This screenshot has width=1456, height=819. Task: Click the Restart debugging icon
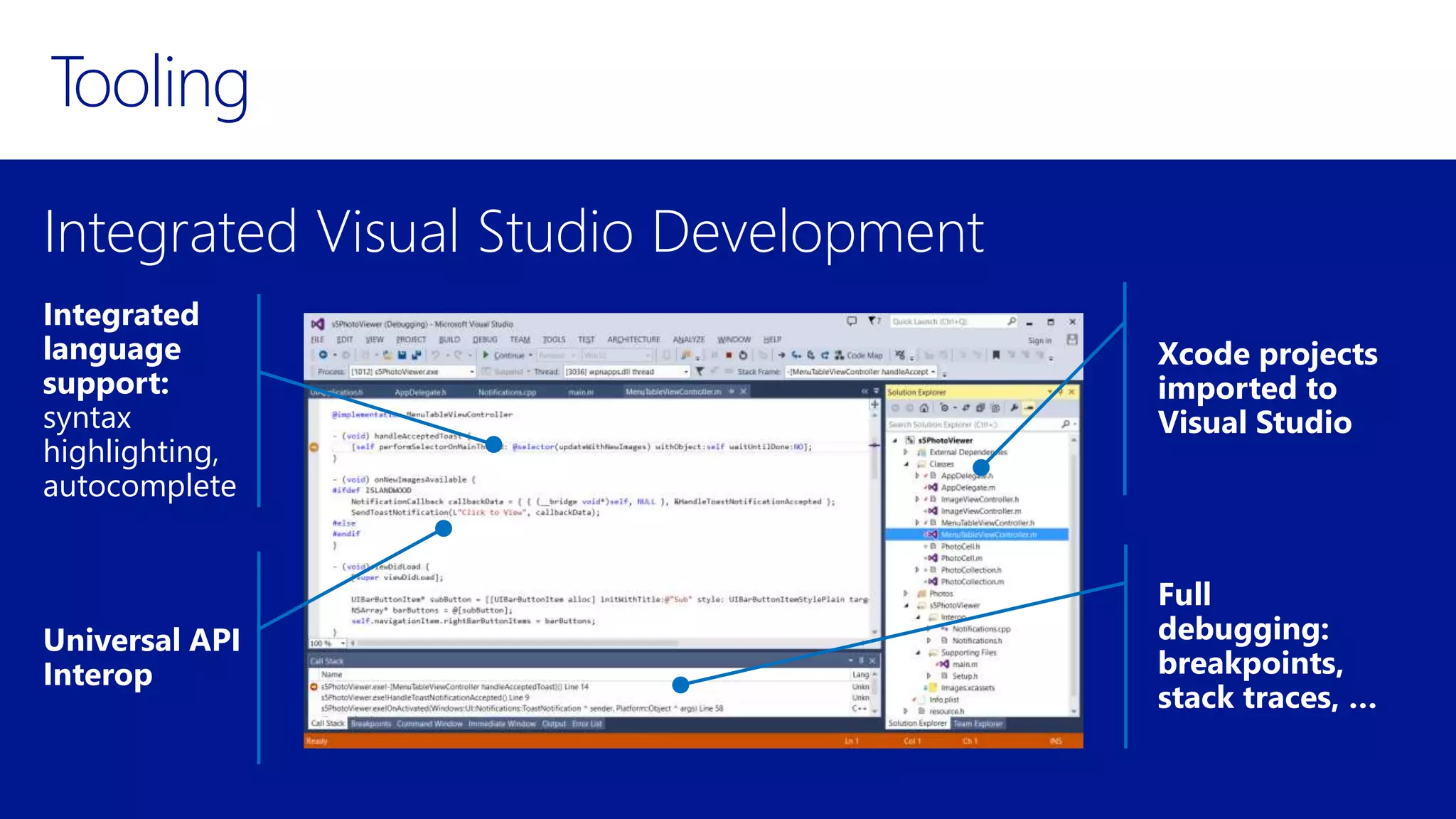point(743,355)
